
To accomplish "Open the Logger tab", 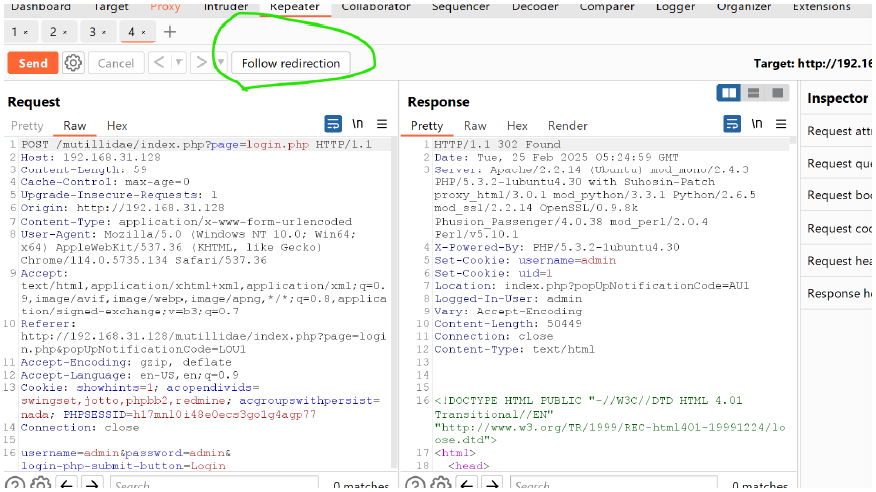I will click(x=675, y=7).
